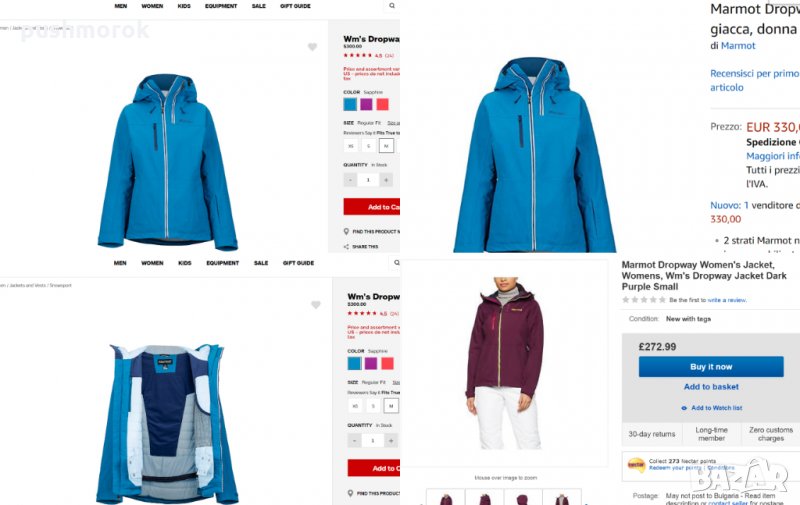Open the Marmot brand link
Image resolution: width=800 pixels, height=505 pixels.
pos(738,45)
